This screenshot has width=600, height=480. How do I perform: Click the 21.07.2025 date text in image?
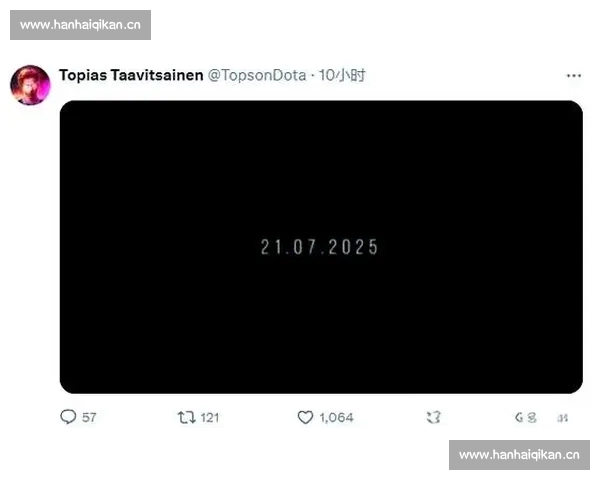(x=320, y=247)
